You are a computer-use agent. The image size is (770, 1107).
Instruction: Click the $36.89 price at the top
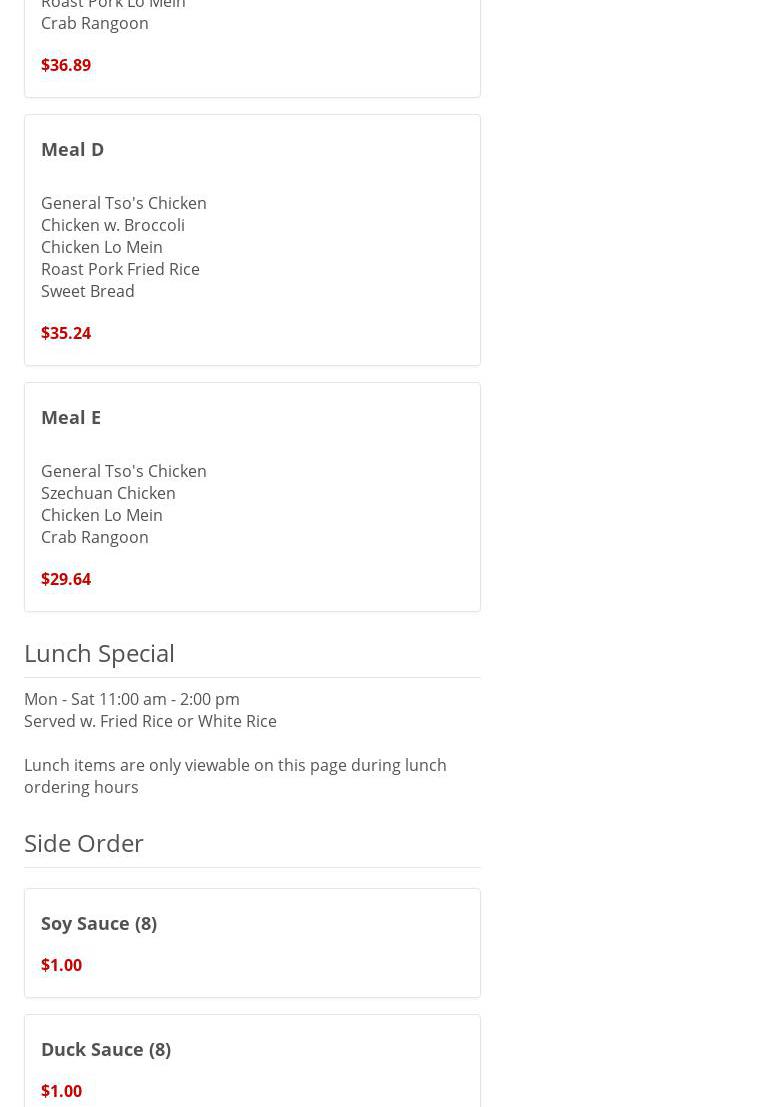coord(66,65)
